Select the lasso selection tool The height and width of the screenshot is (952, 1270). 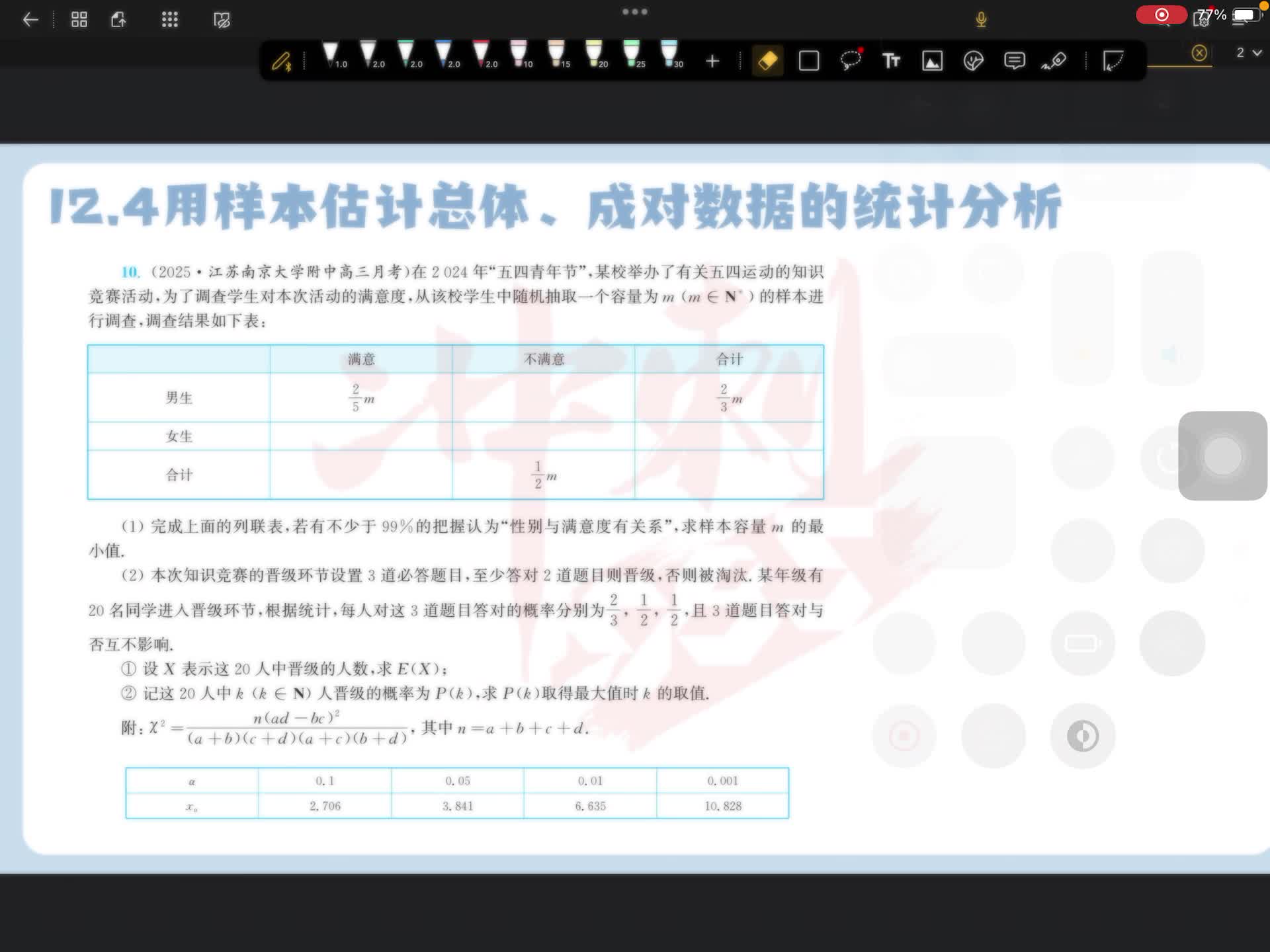[x=850, y=61]
